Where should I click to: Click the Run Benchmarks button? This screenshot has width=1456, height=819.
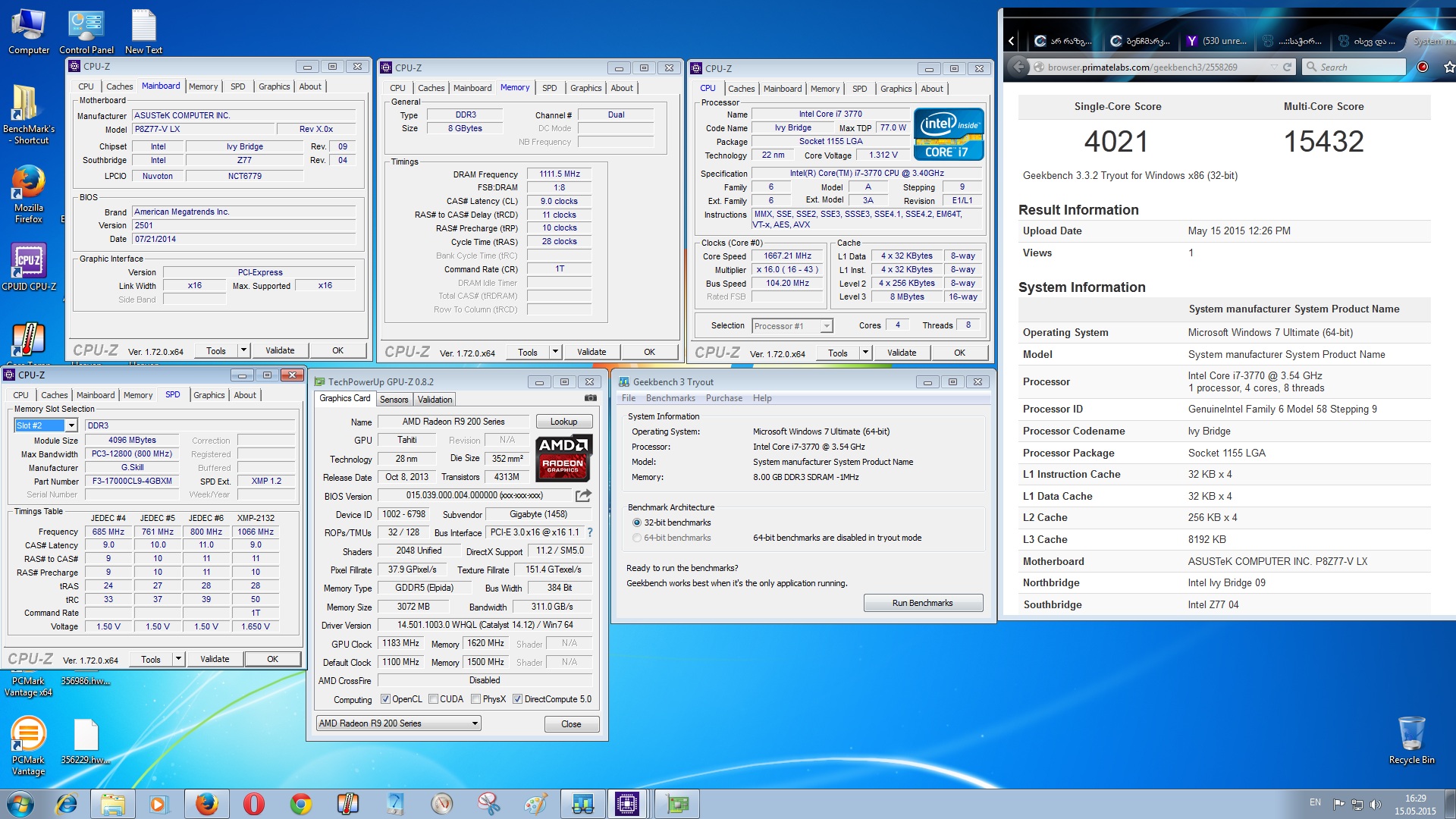pos(922,603)
